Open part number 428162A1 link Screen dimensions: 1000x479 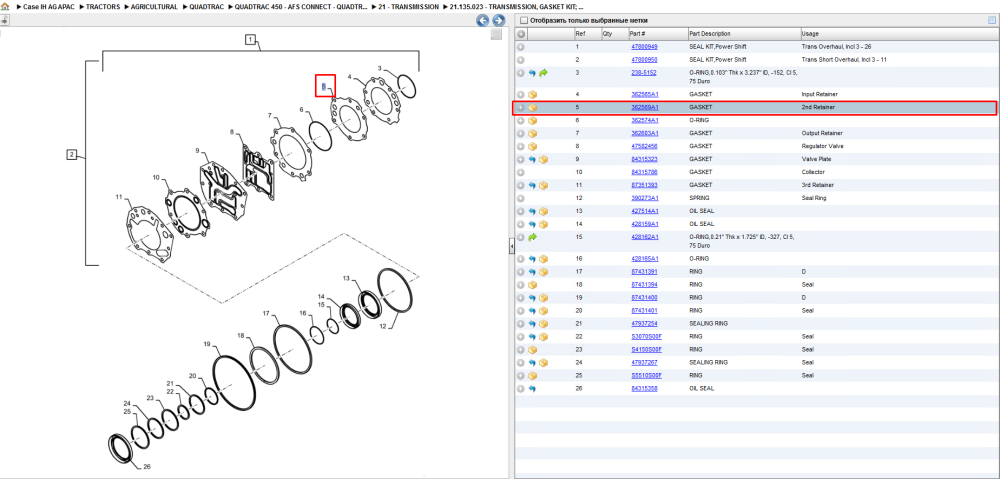[x=645, y=237]
